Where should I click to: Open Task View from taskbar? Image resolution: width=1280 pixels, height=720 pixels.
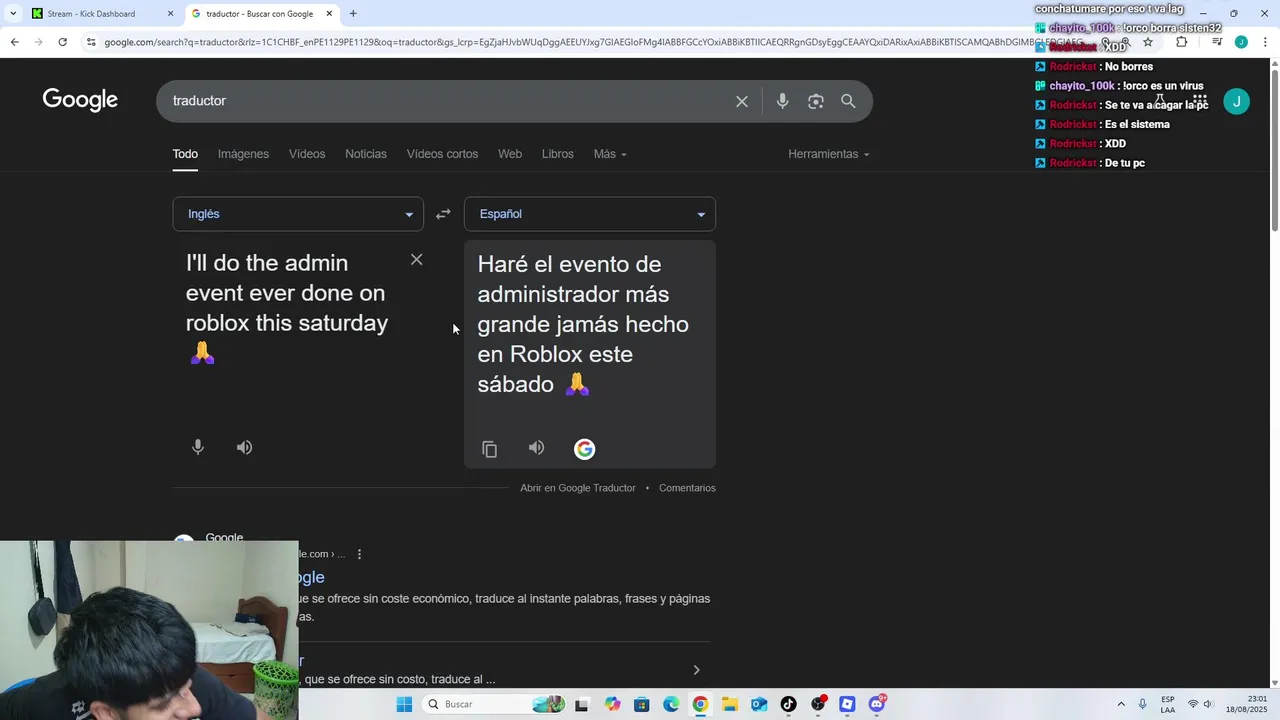click(582, 704)
